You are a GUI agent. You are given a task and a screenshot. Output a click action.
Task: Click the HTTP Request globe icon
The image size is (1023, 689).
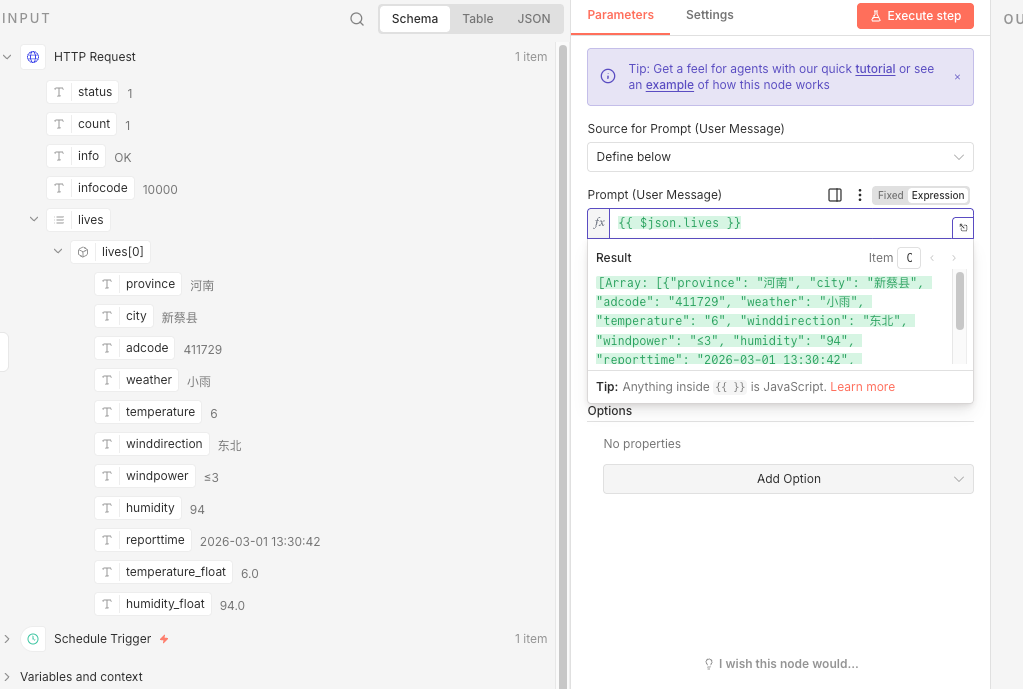pos(33,57)
